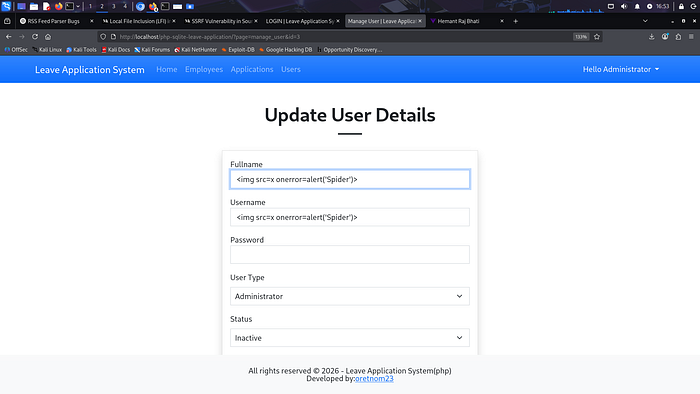Screen dimensions: 700x394
Task: Open the Kali Tools bookmark
Action: click(x=81, y=50)
